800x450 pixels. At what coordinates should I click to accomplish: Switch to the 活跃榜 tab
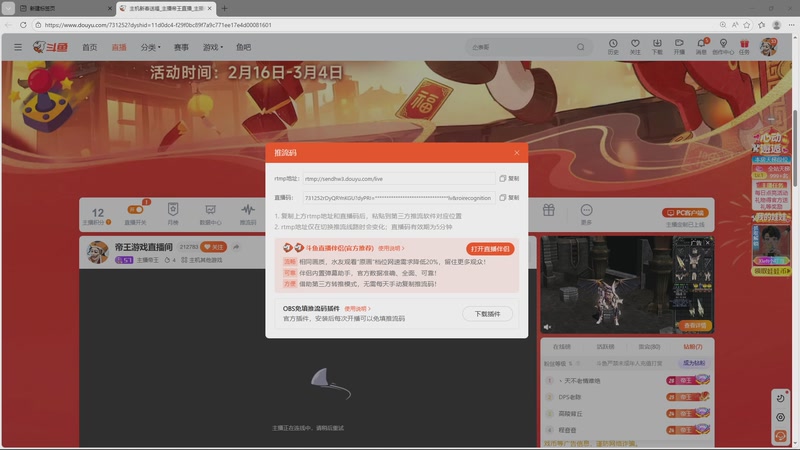(x=606, y=346)
